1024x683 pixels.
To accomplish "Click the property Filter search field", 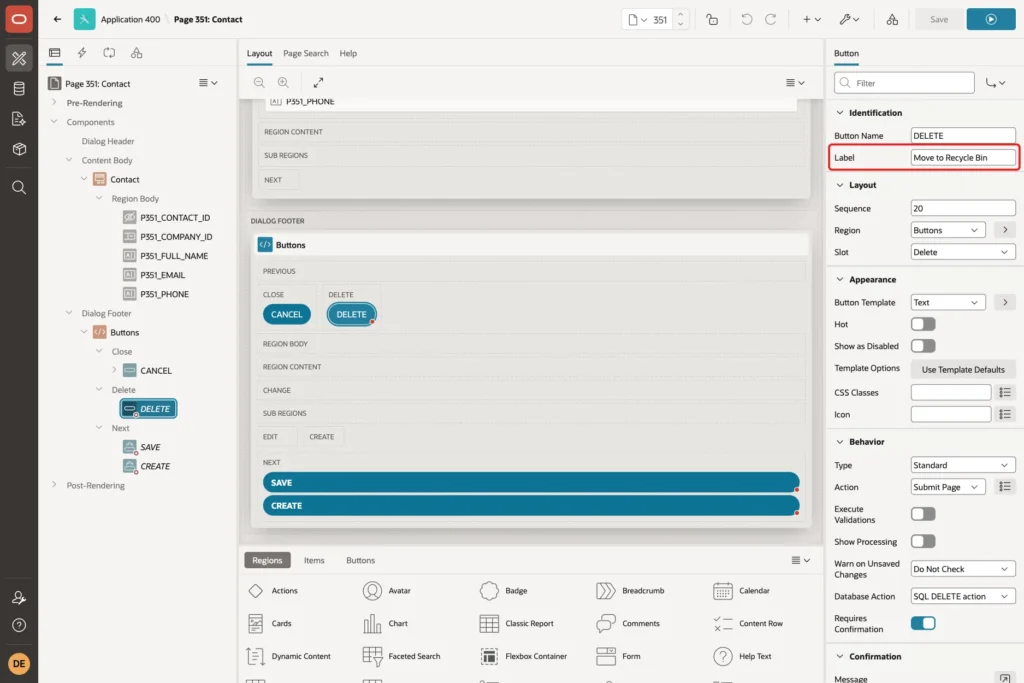I will click(904, 83).
